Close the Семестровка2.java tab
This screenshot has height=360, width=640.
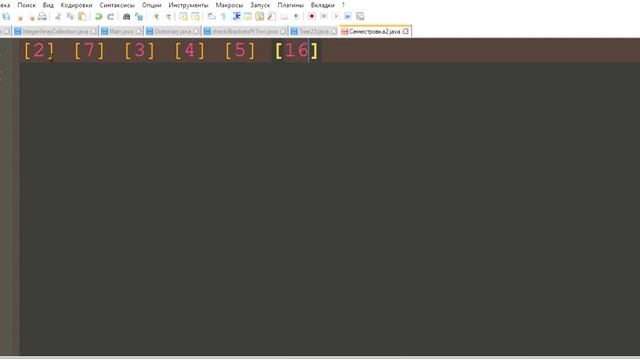pyautogui.click(x=406, y=31)
